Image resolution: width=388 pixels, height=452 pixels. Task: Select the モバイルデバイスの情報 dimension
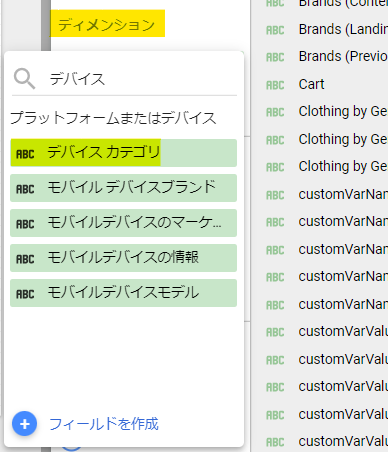123,258
